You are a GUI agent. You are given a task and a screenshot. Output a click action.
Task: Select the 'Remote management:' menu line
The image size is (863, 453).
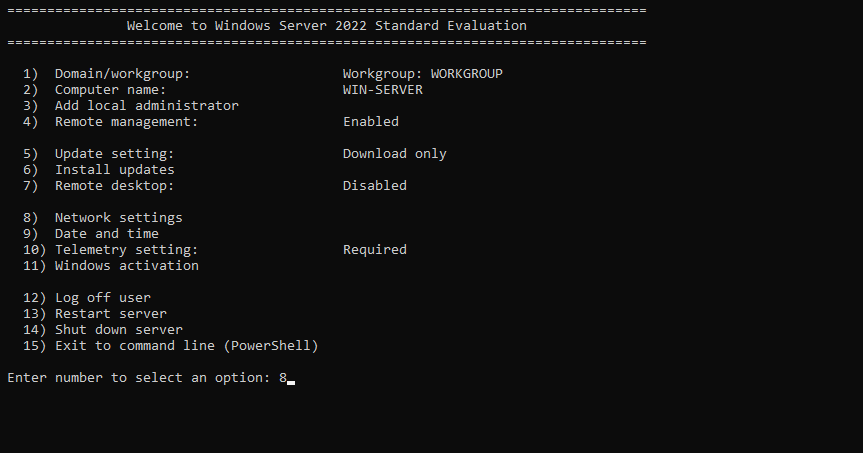tap(110, 122)
